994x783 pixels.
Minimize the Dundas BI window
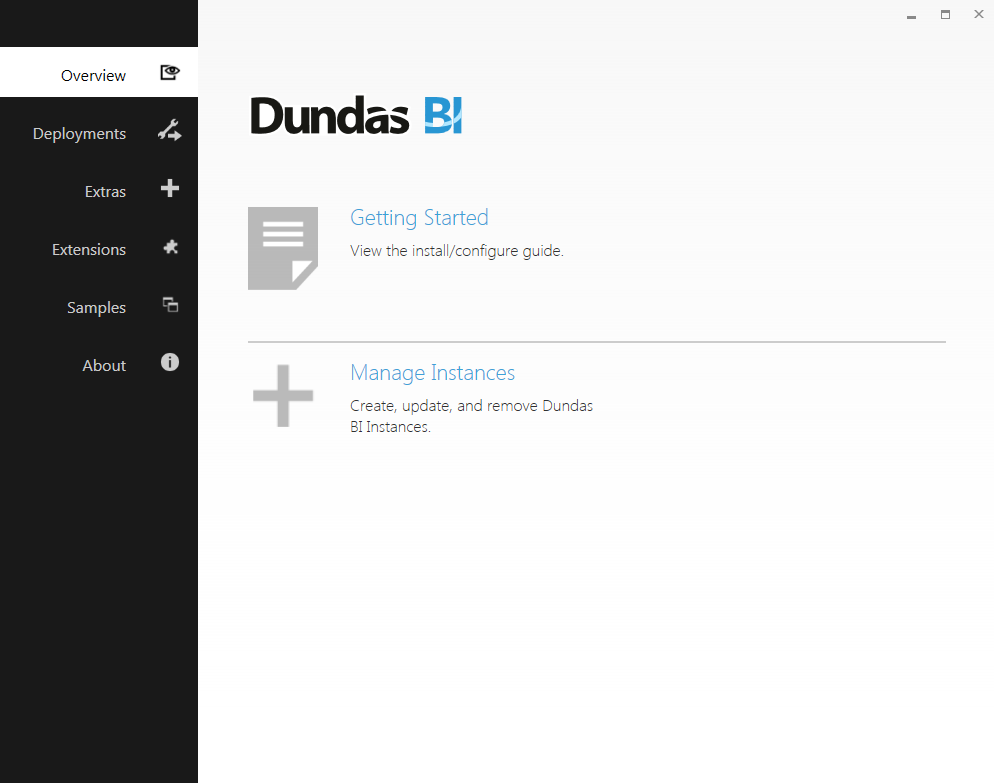coord(911,15)
